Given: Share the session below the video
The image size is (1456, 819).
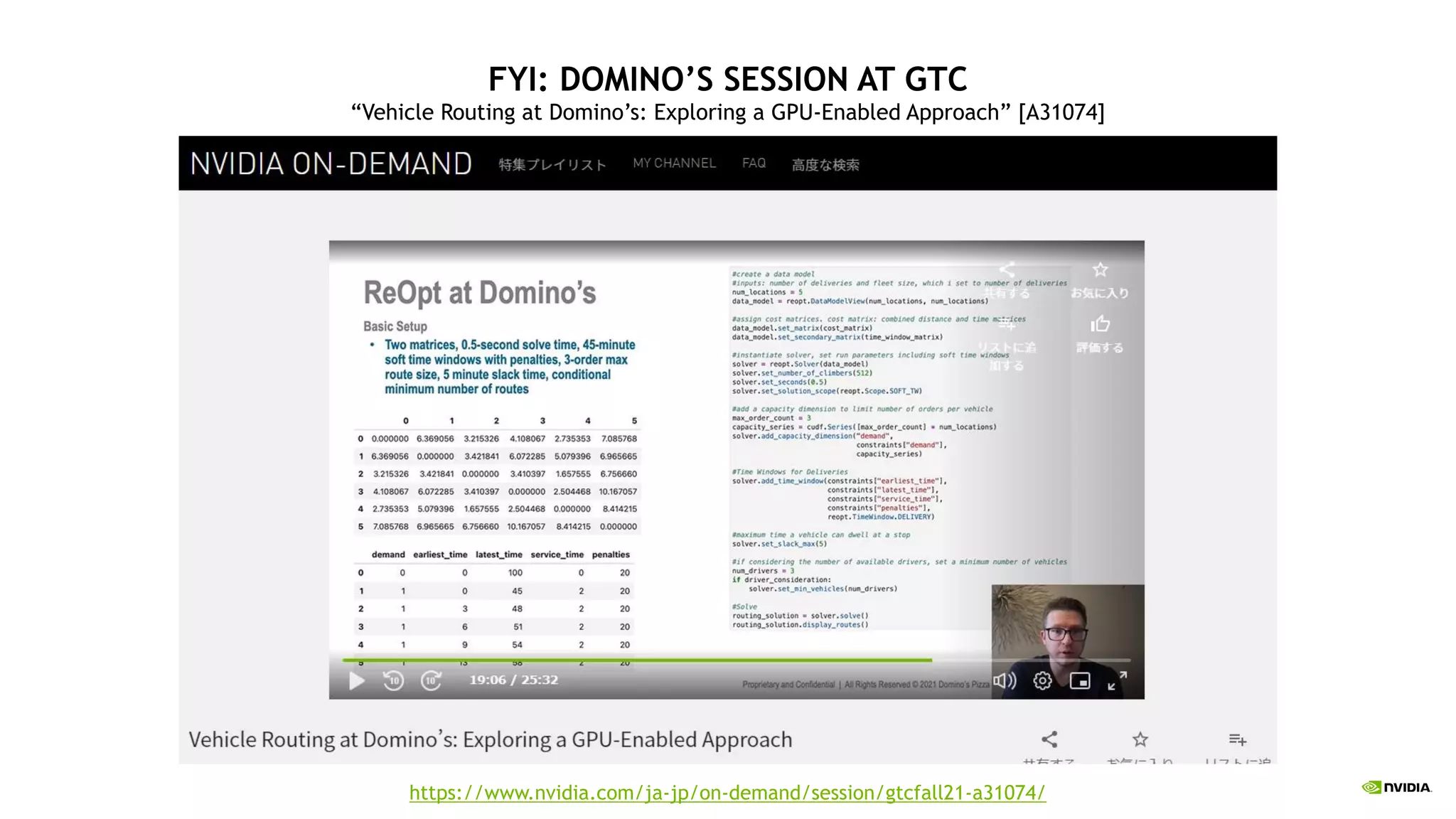Looking at the screenshot, I should (x=1049, y=739).
